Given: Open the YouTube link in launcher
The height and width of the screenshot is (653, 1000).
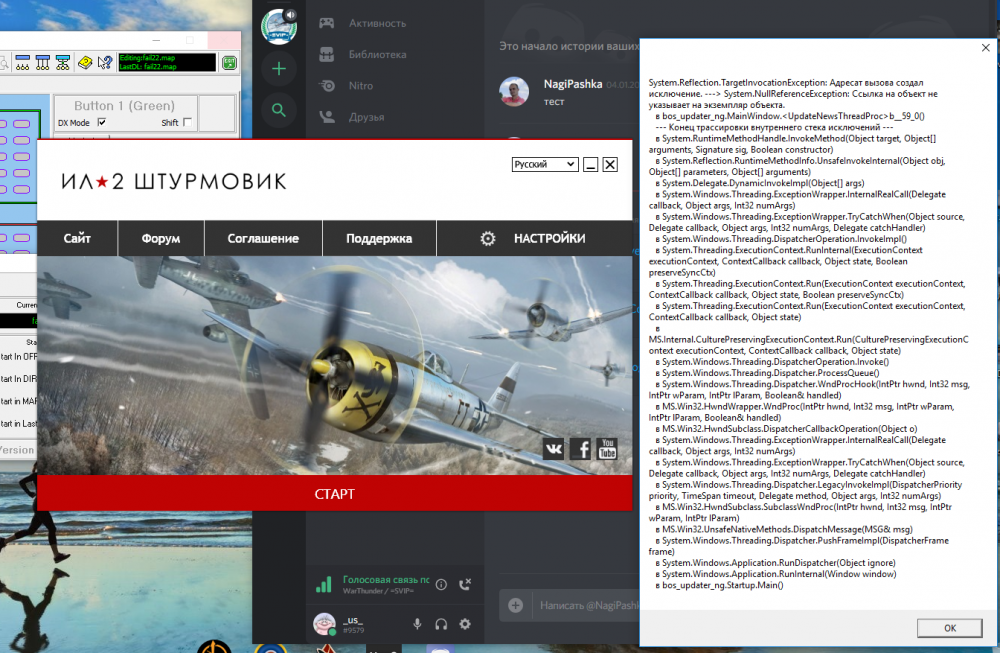Looking at the screenshot, I should [x=607, y=449].
